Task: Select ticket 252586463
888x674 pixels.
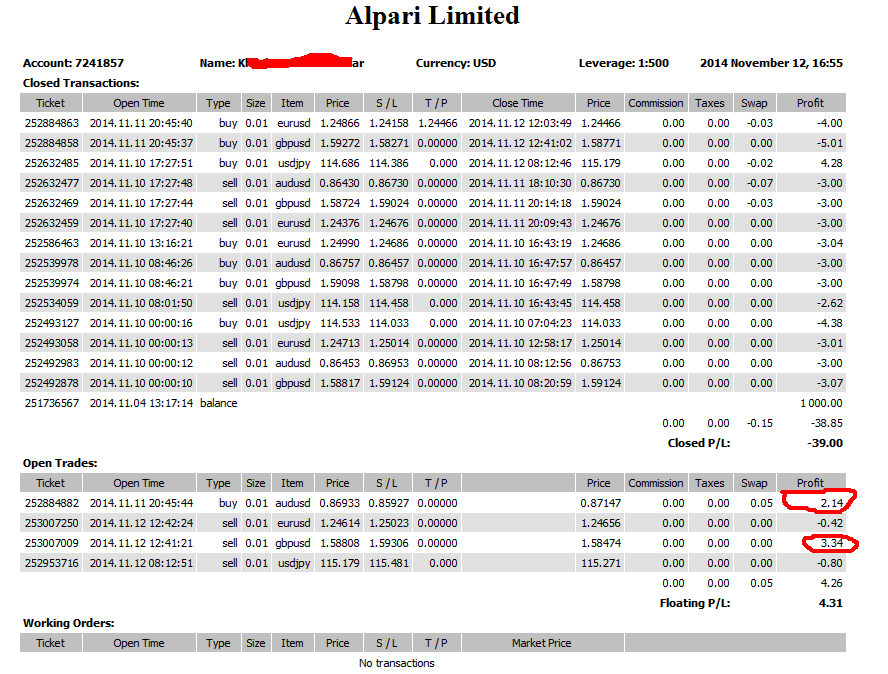Action: pos(52,243)
